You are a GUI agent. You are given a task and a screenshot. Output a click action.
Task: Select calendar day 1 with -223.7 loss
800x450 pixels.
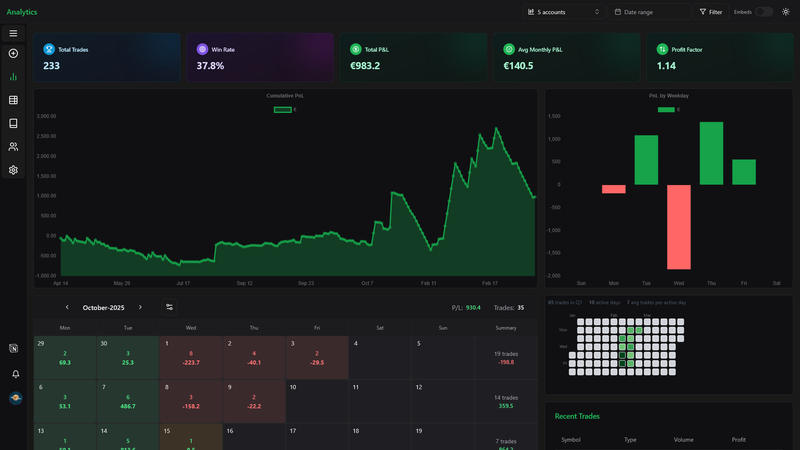tap(191, 357)
